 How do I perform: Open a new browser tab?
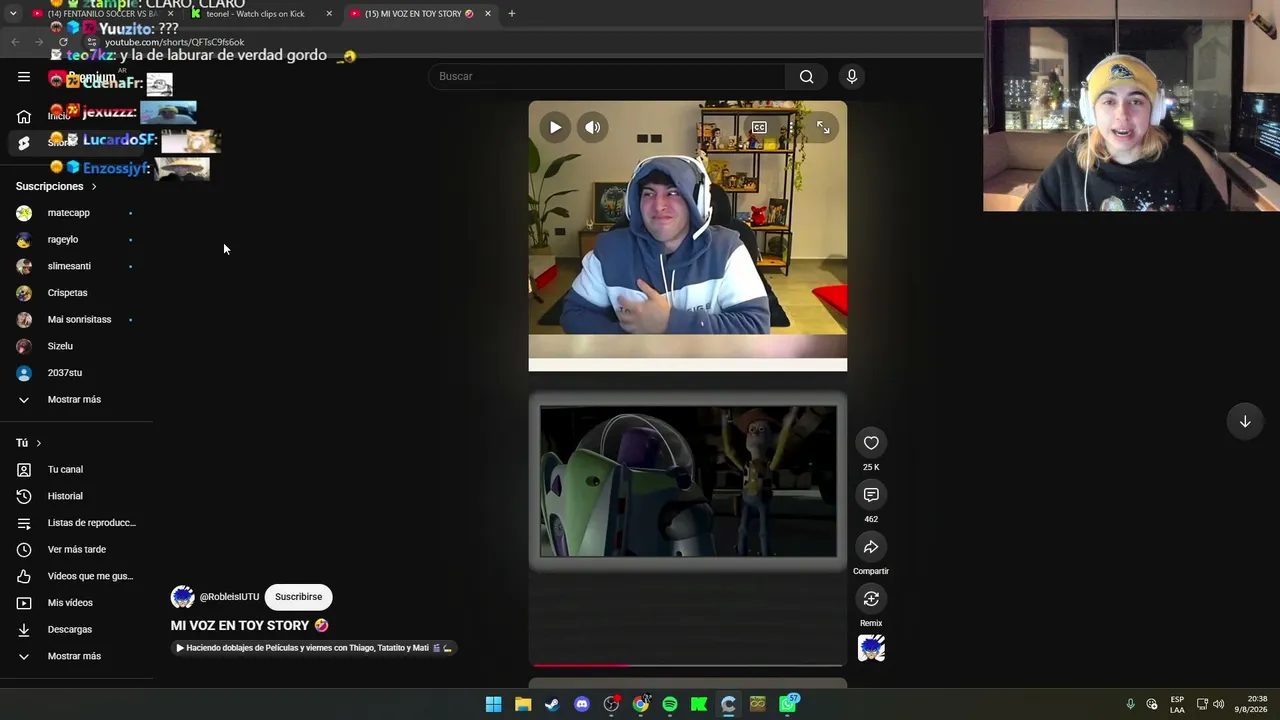tap(512, 14)
